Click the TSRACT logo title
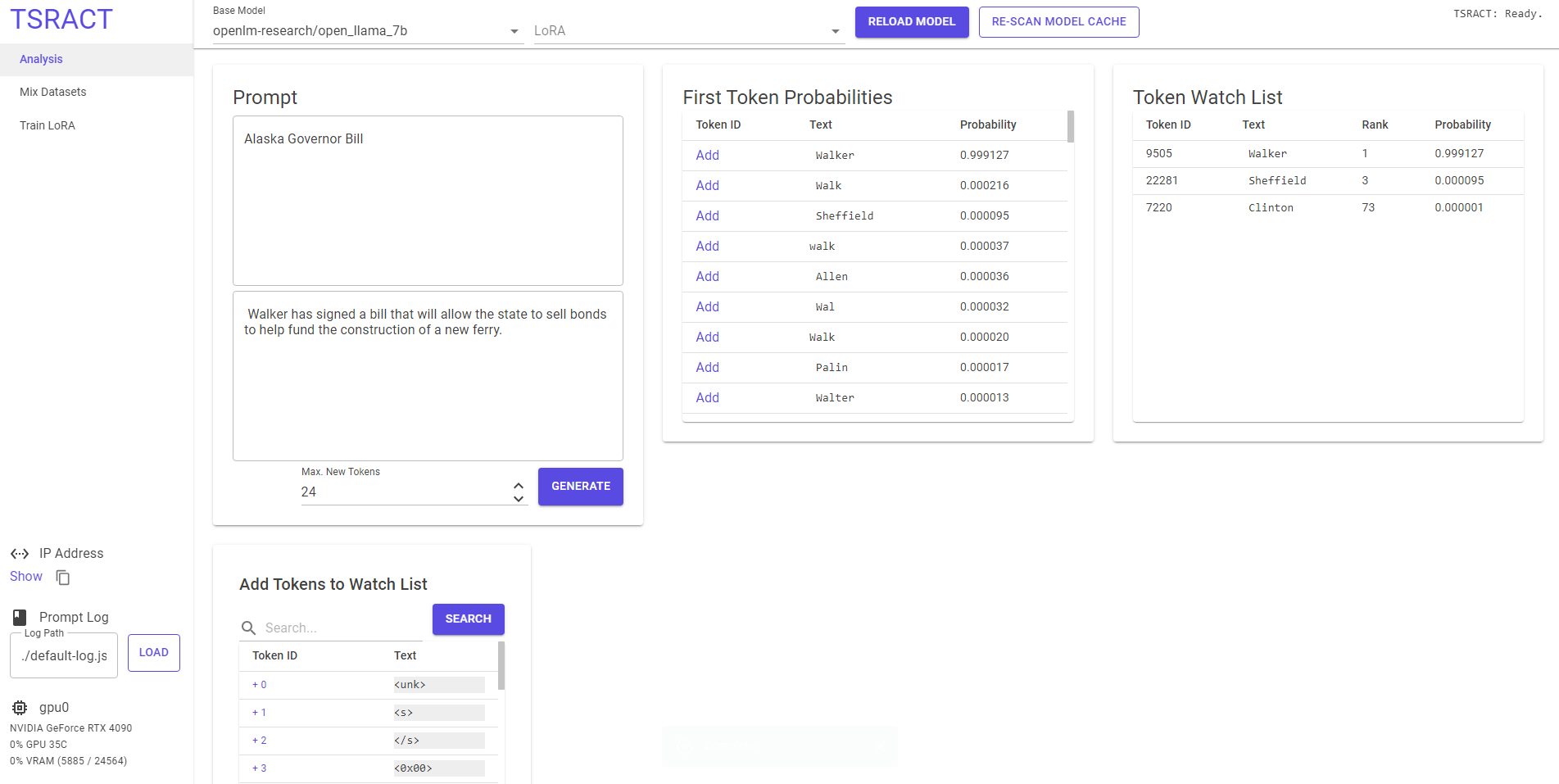Image resolution: width=1559 pixels, height=784 pixels. [x=61, y=20]
